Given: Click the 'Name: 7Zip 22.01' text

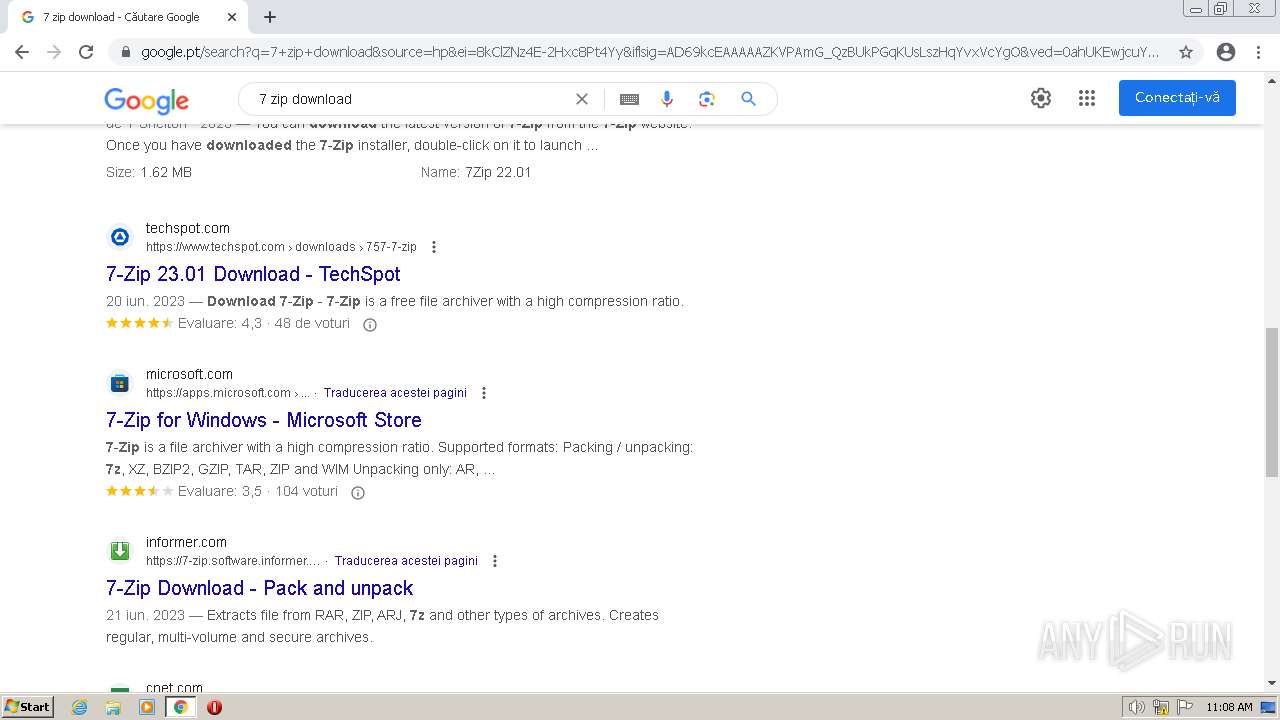Looking at the screenshot, I should [476, 172].
